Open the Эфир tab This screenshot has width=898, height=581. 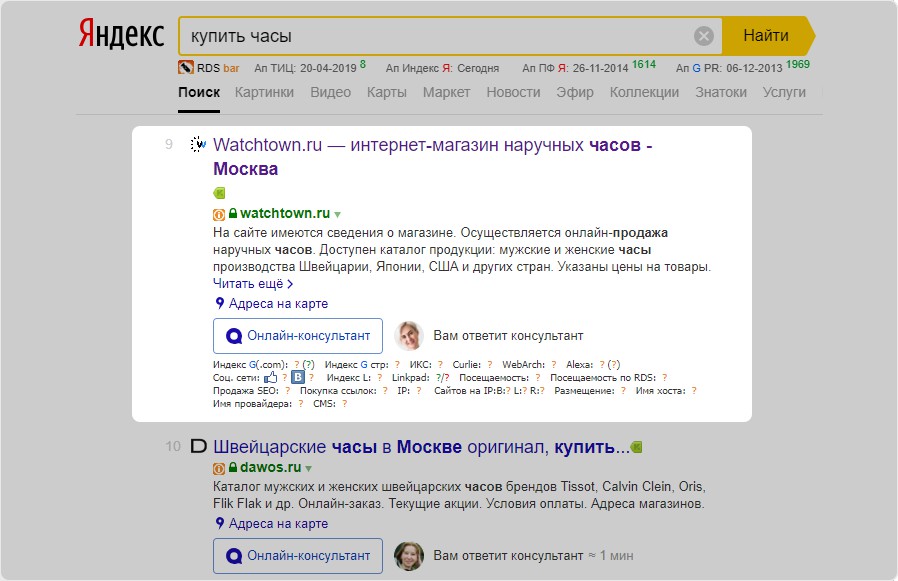pyautogui.click(x=574, y=92)
